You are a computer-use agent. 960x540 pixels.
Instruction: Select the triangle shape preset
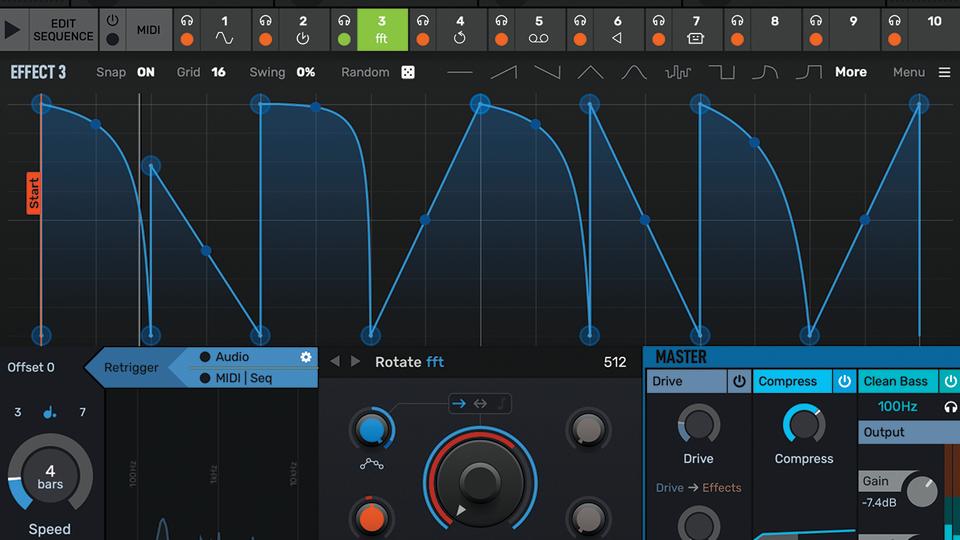(x=590, y=73)
